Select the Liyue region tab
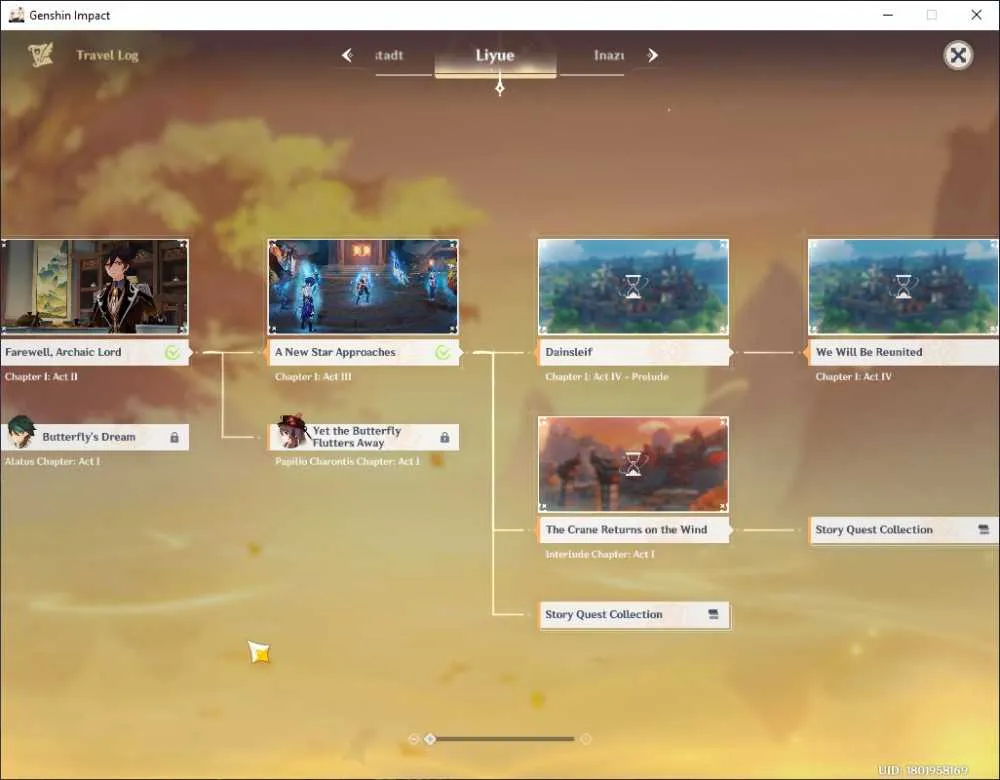 (495, 55)
